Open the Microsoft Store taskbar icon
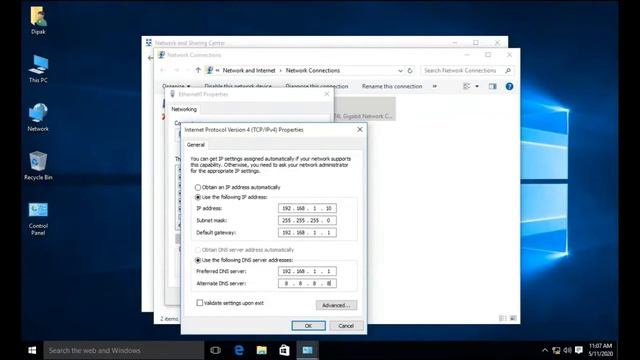640x360 pixels. (284, 350)
